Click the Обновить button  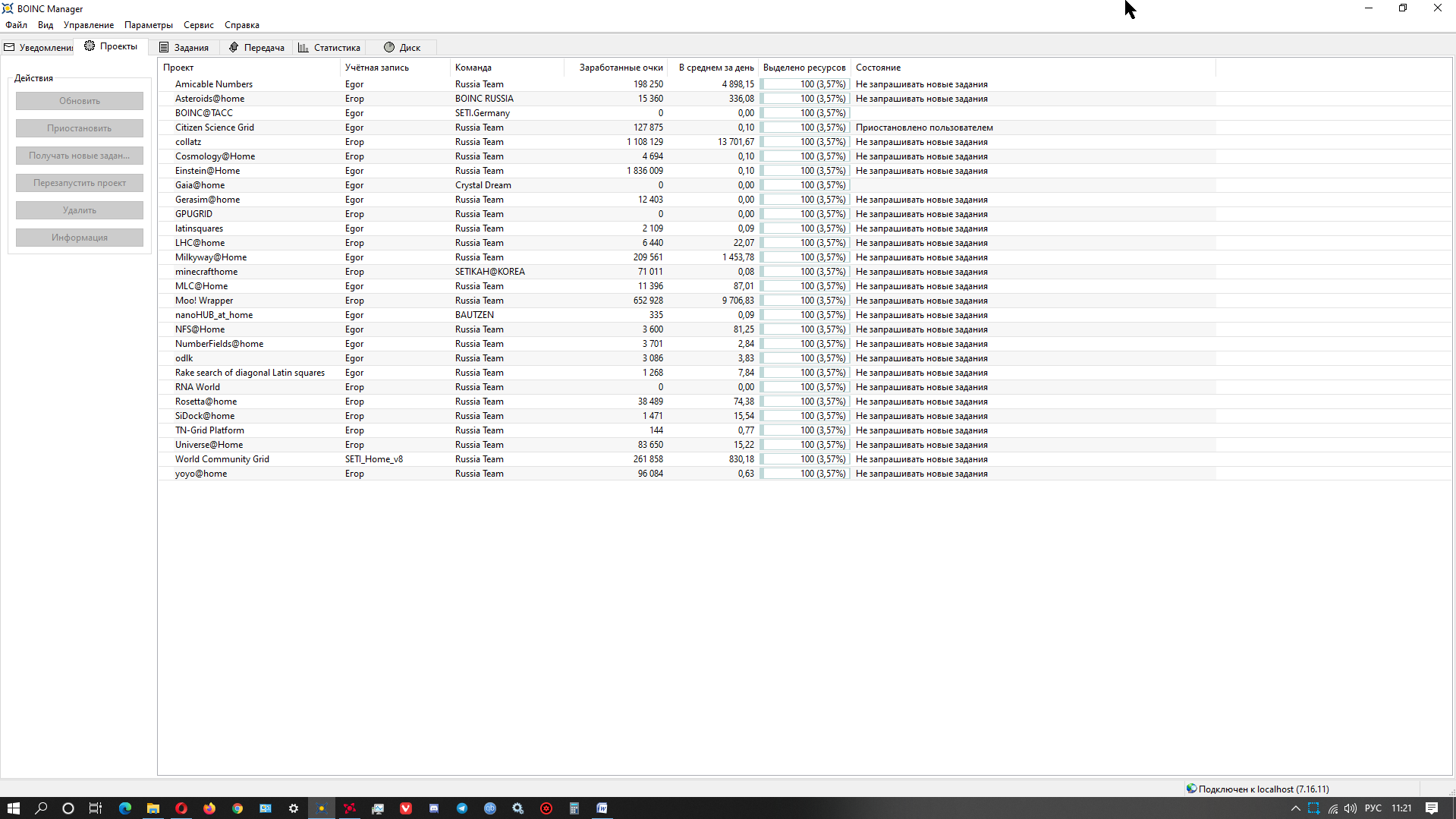tap(80, 101)
